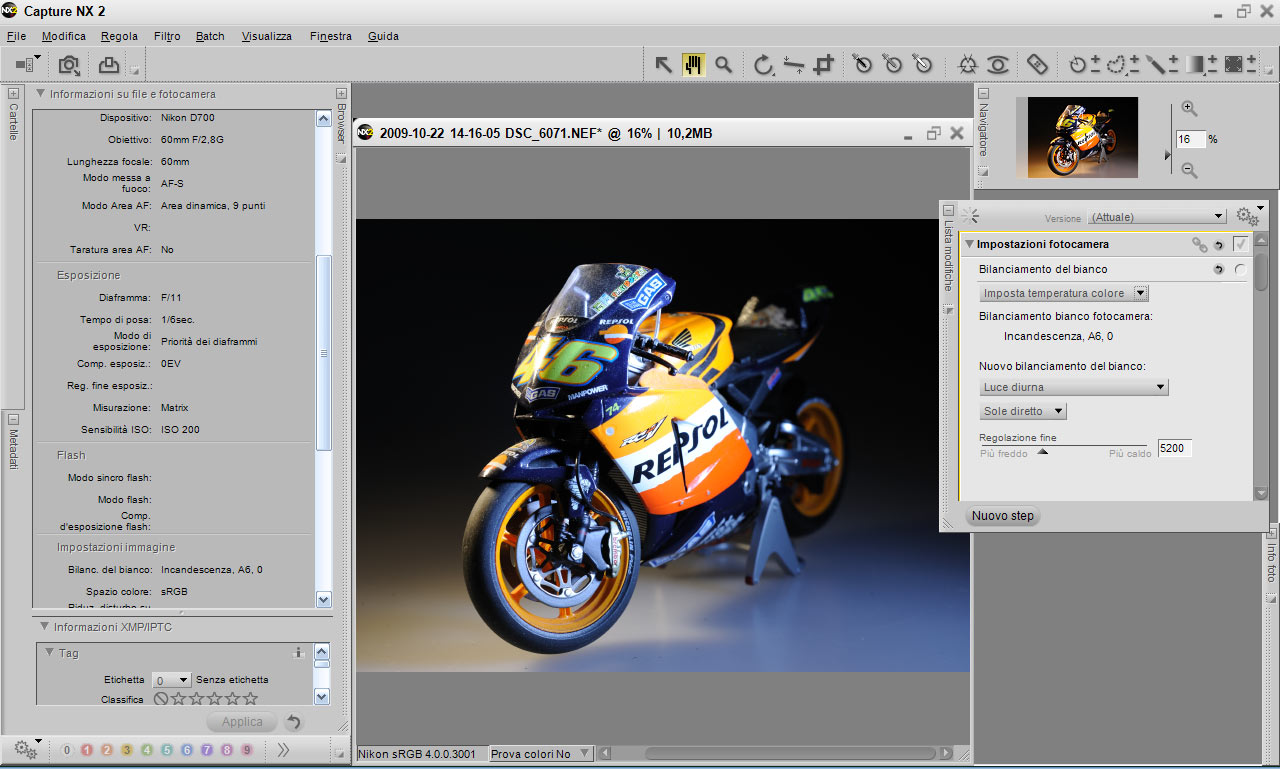Click the Regolazione fine slider handle
The width and height of the screenshot is (1280, 769).
pos(1042,452)
